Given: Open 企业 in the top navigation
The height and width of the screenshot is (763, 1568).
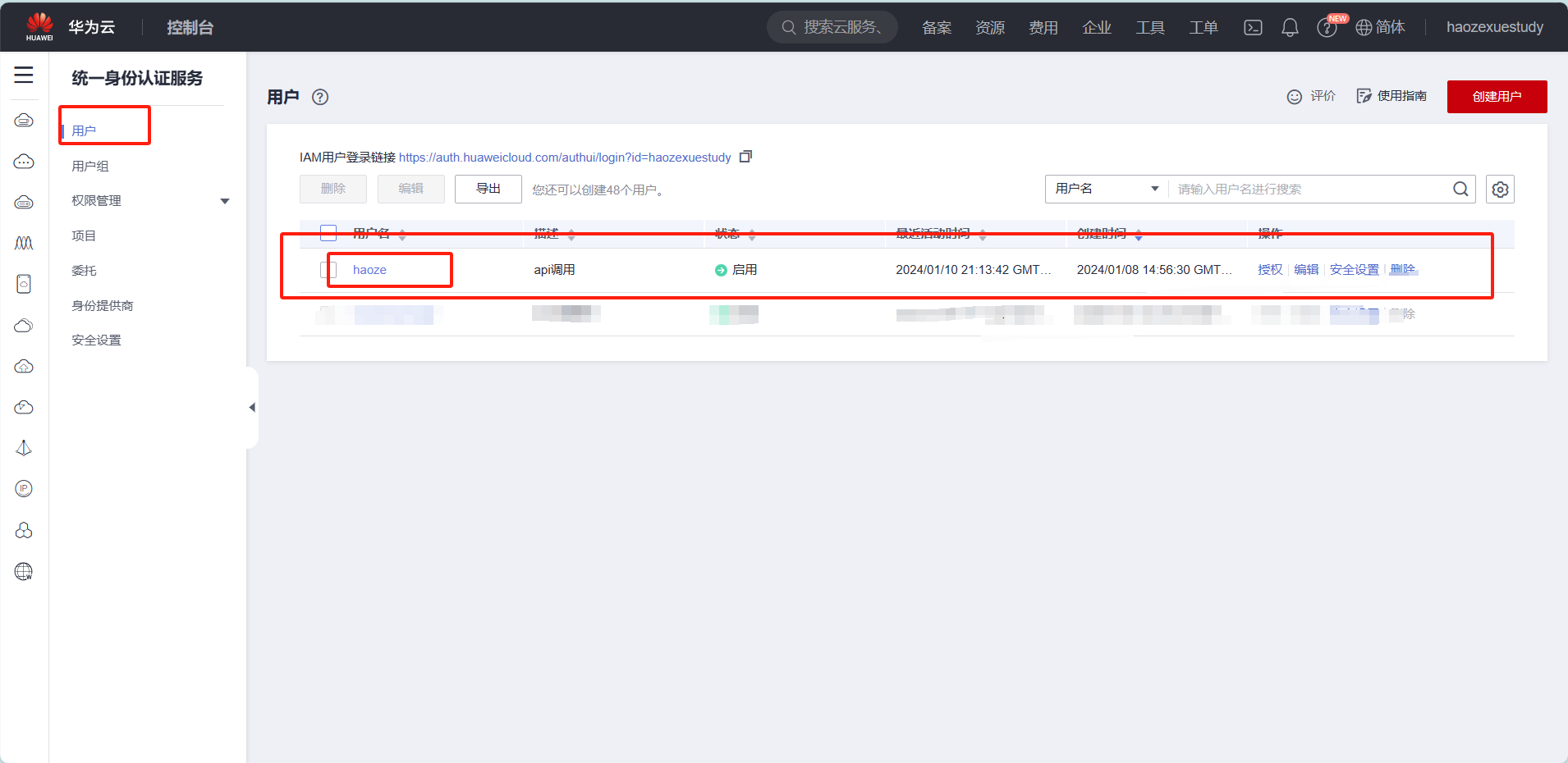Looking at the screenshot, I should pyautogui.click(x=1097, y=28).
